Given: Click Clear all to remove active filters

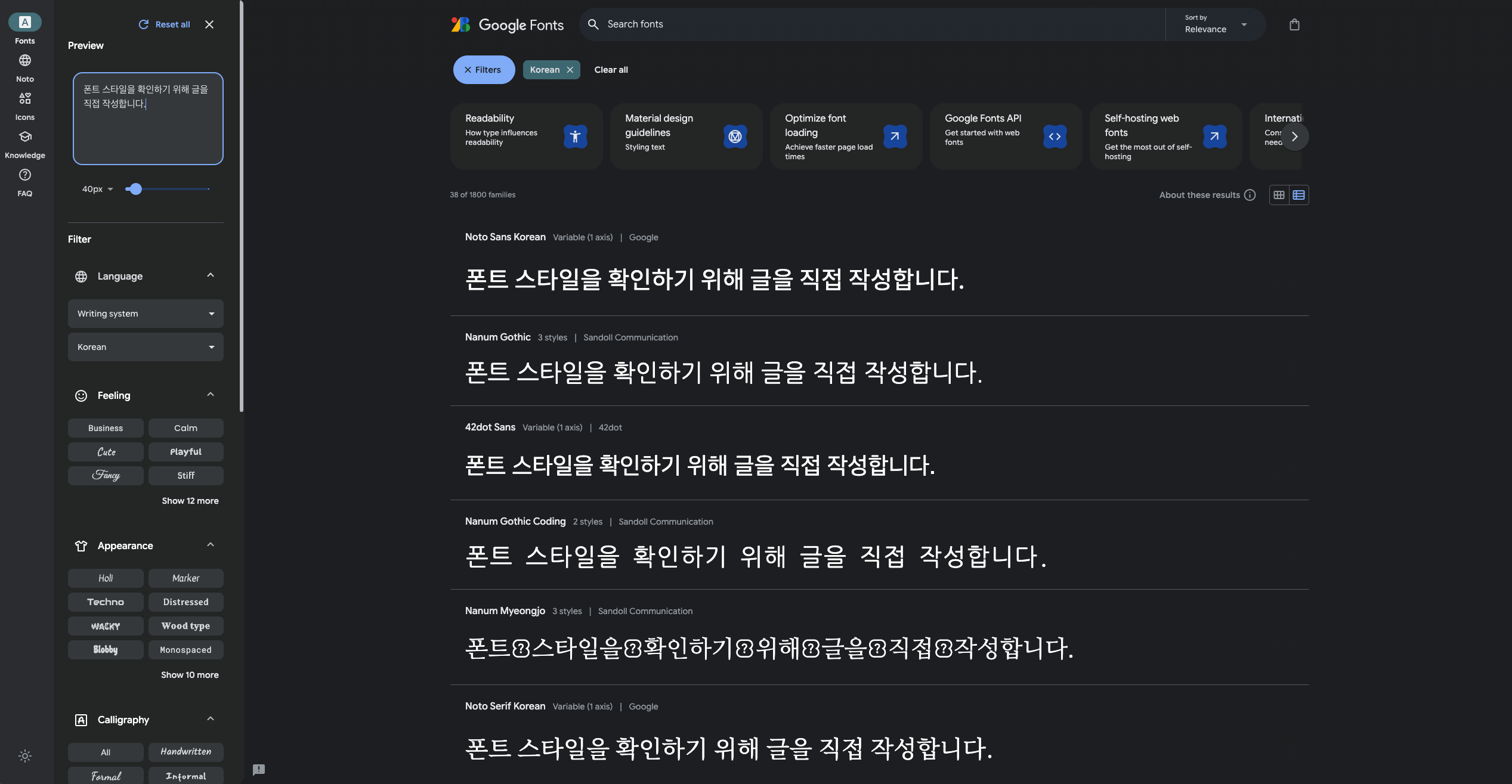Looking at the screenshot, I should click(x=611, y=69).
